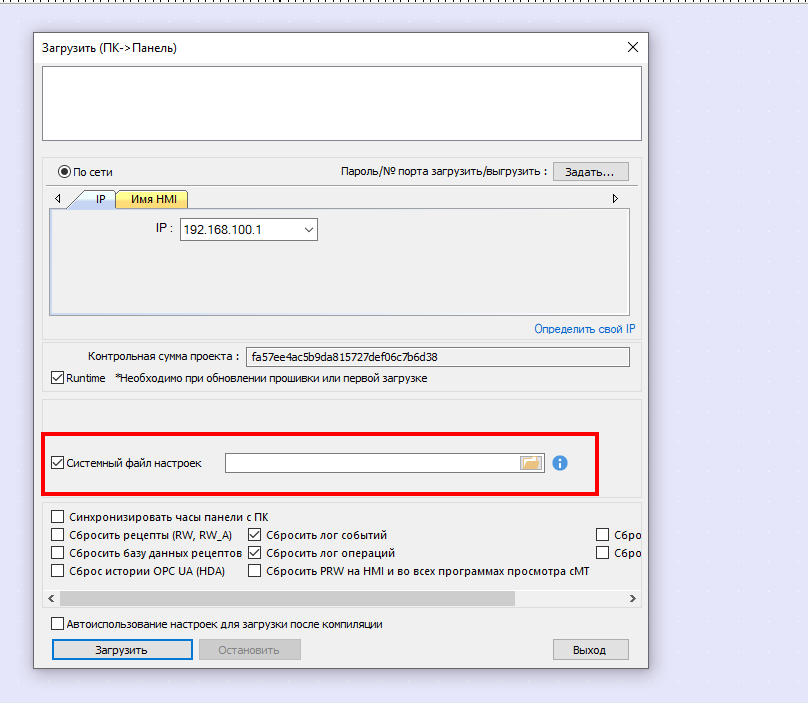Check Сбросить рецепты (RW, RW_A)
Image resolution: width=808 pixels, height=703 pixels.
[57, 535]
